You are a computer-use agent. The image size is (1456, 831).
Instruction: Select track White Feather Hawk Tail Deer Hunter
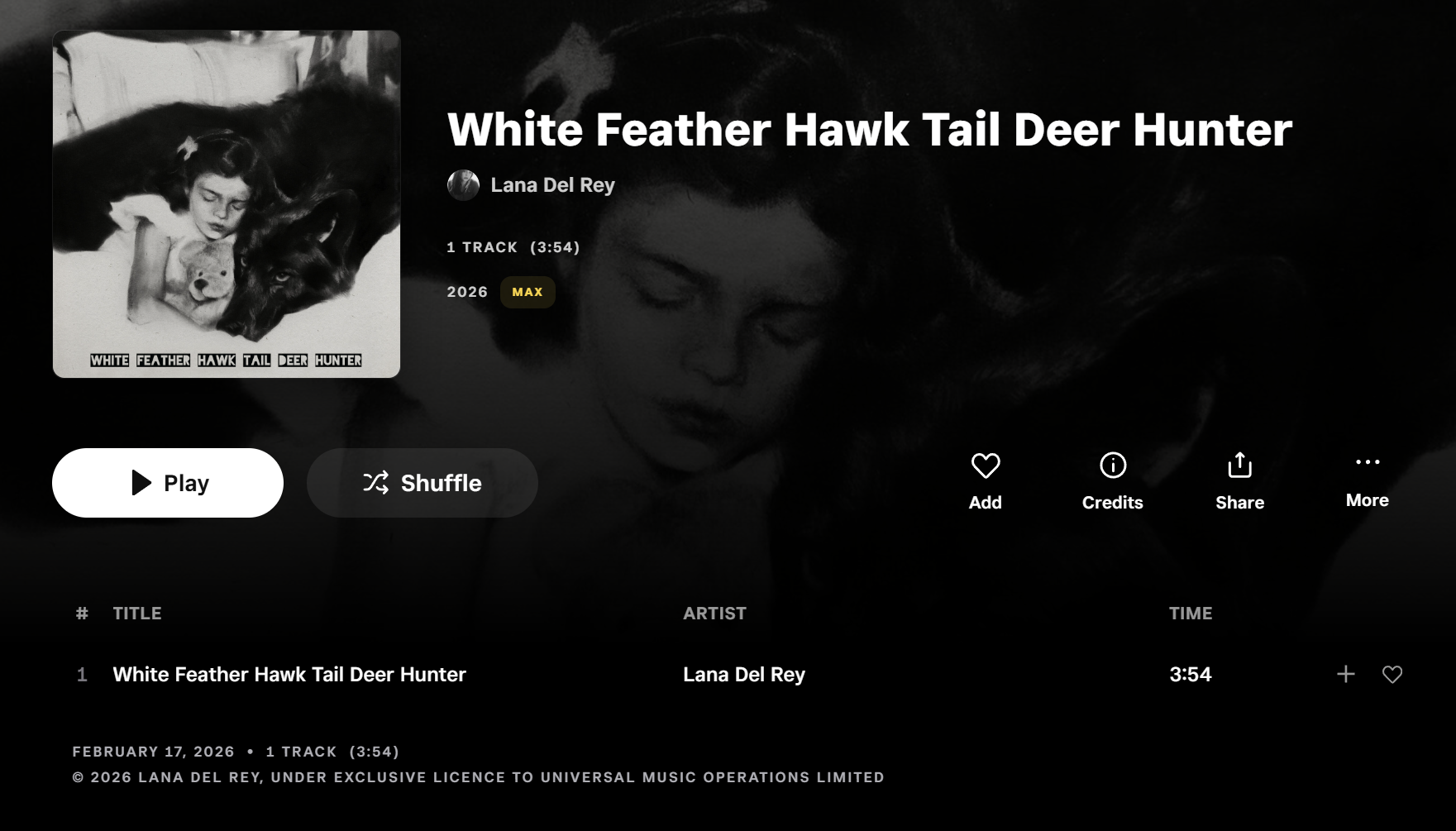[289, 675]
